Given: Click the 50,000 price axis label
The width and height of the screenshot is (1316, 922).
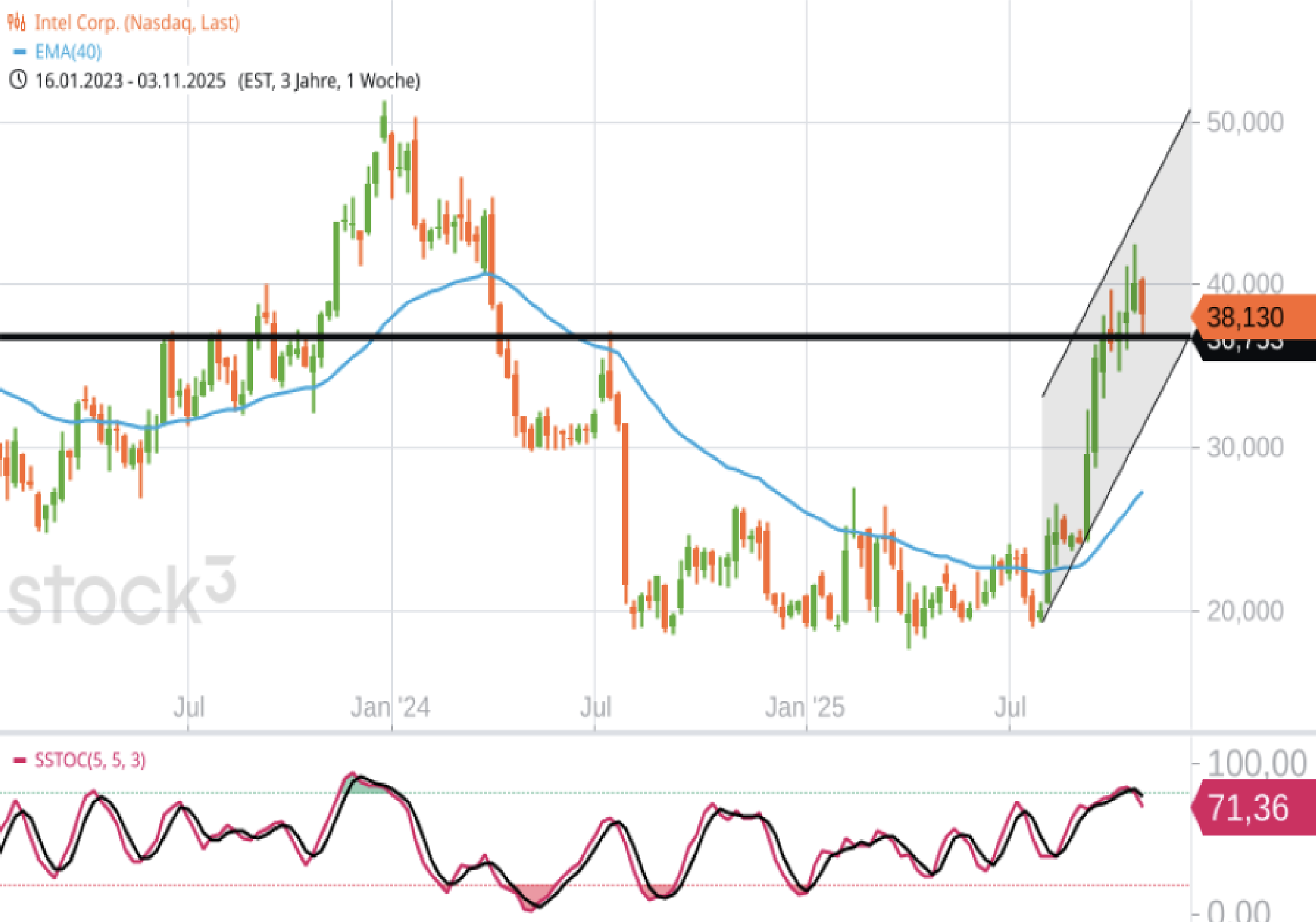Looking at the screenshot, I should click(1245, 122).
